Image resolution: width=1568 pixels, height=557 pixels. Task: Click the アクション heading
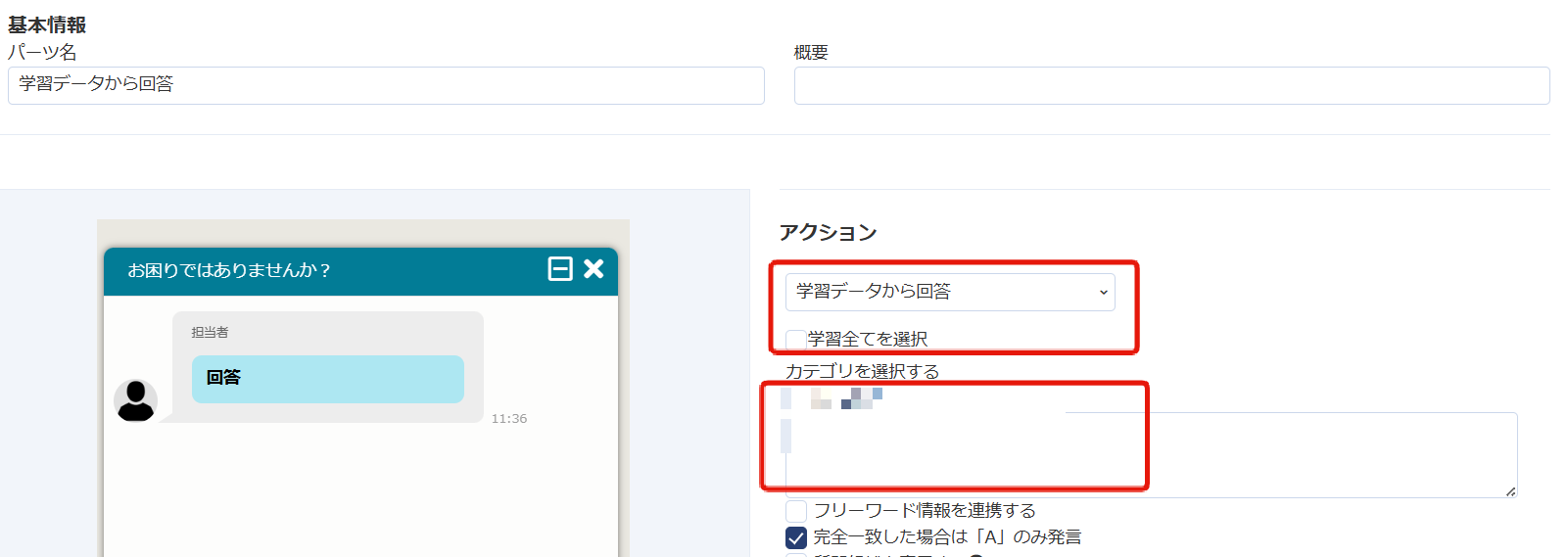828,232
